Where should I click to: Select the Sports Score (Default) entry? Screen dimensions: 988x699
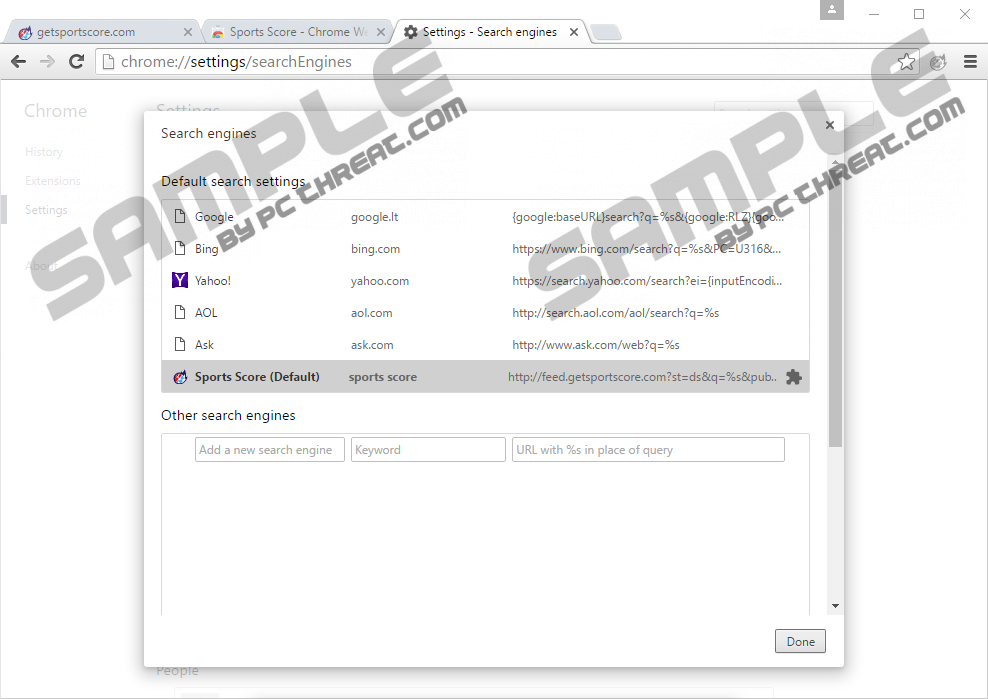257,377
